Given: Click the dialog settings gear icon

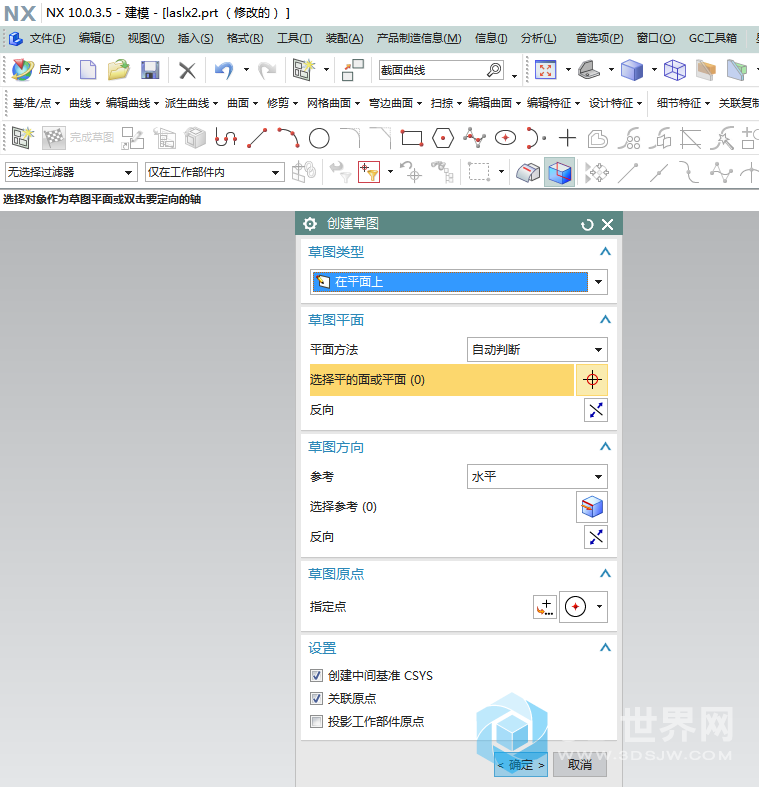Looking at the screenshot, I should [x=310, y=224].
